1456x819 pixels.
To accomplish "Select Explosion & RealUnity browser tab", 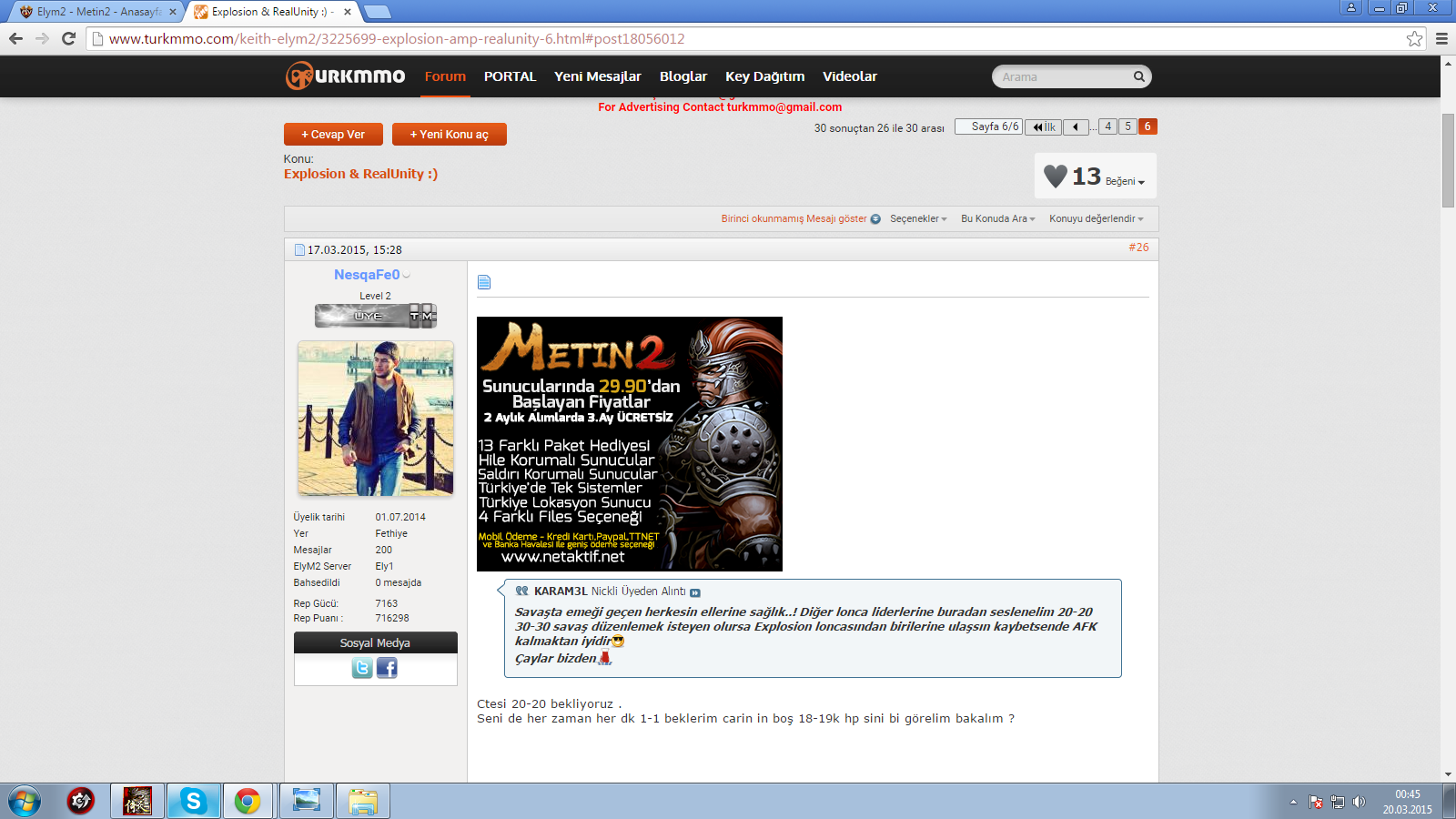I will (271, 12).
